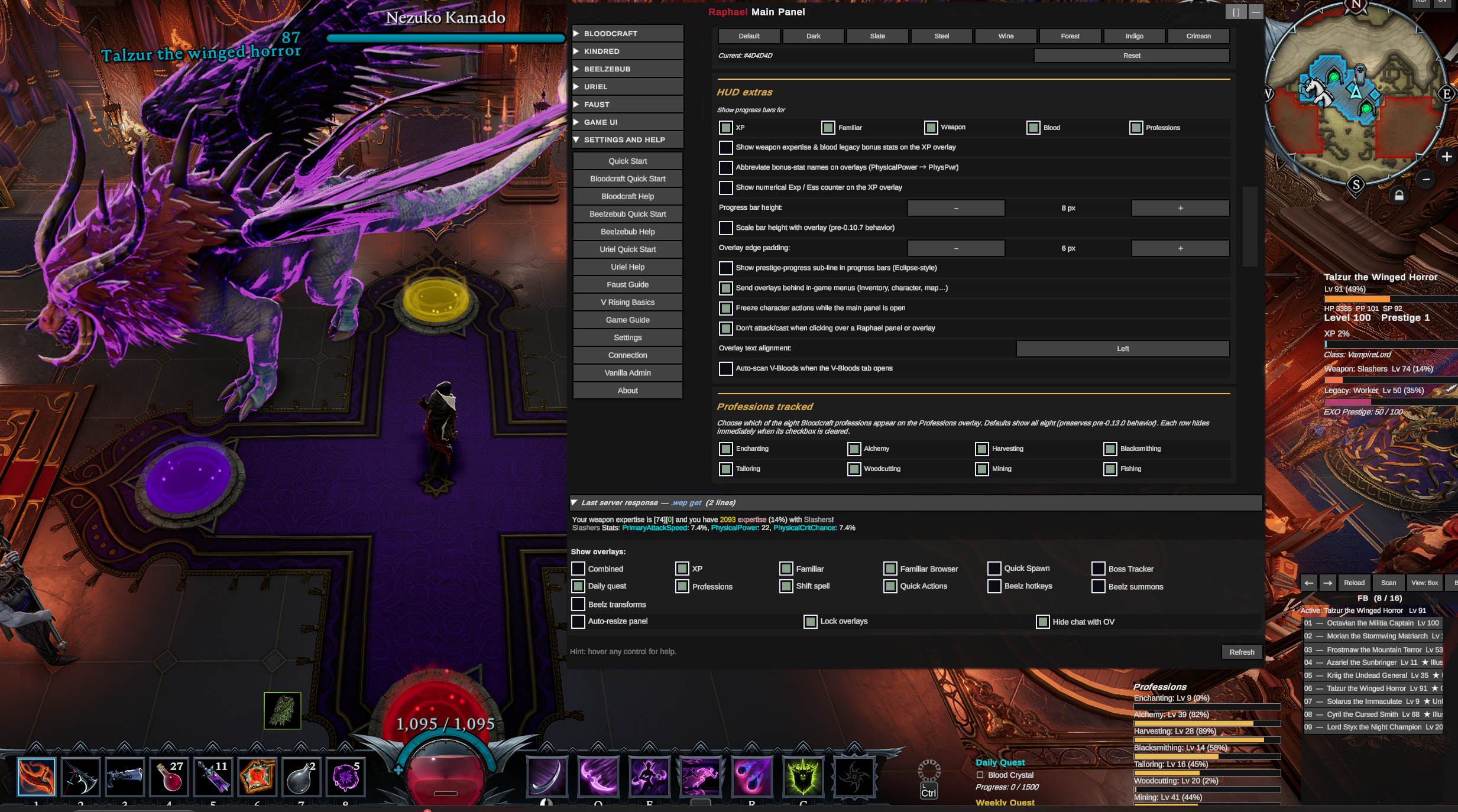Use the orange rune item in slot 6
This screenshot has height=812, width=1458.
point(257,776)
